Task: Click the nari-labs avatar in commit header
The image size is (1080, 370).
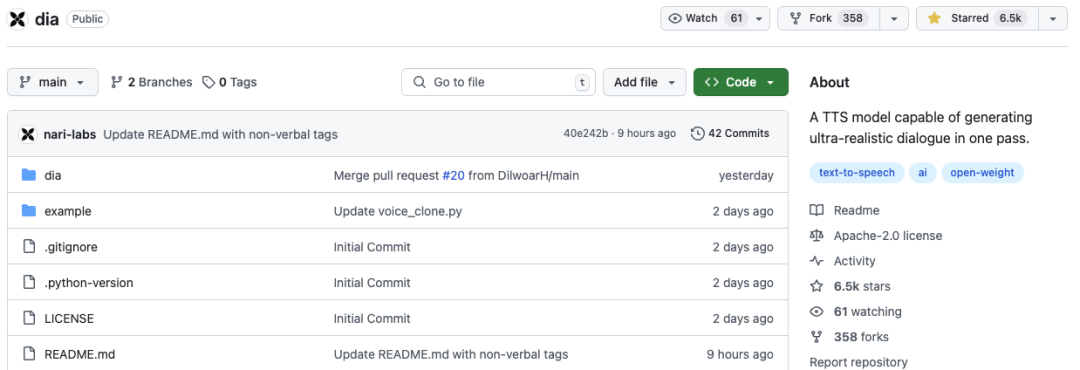Action: pyautogui.click(x=28, y=134)
